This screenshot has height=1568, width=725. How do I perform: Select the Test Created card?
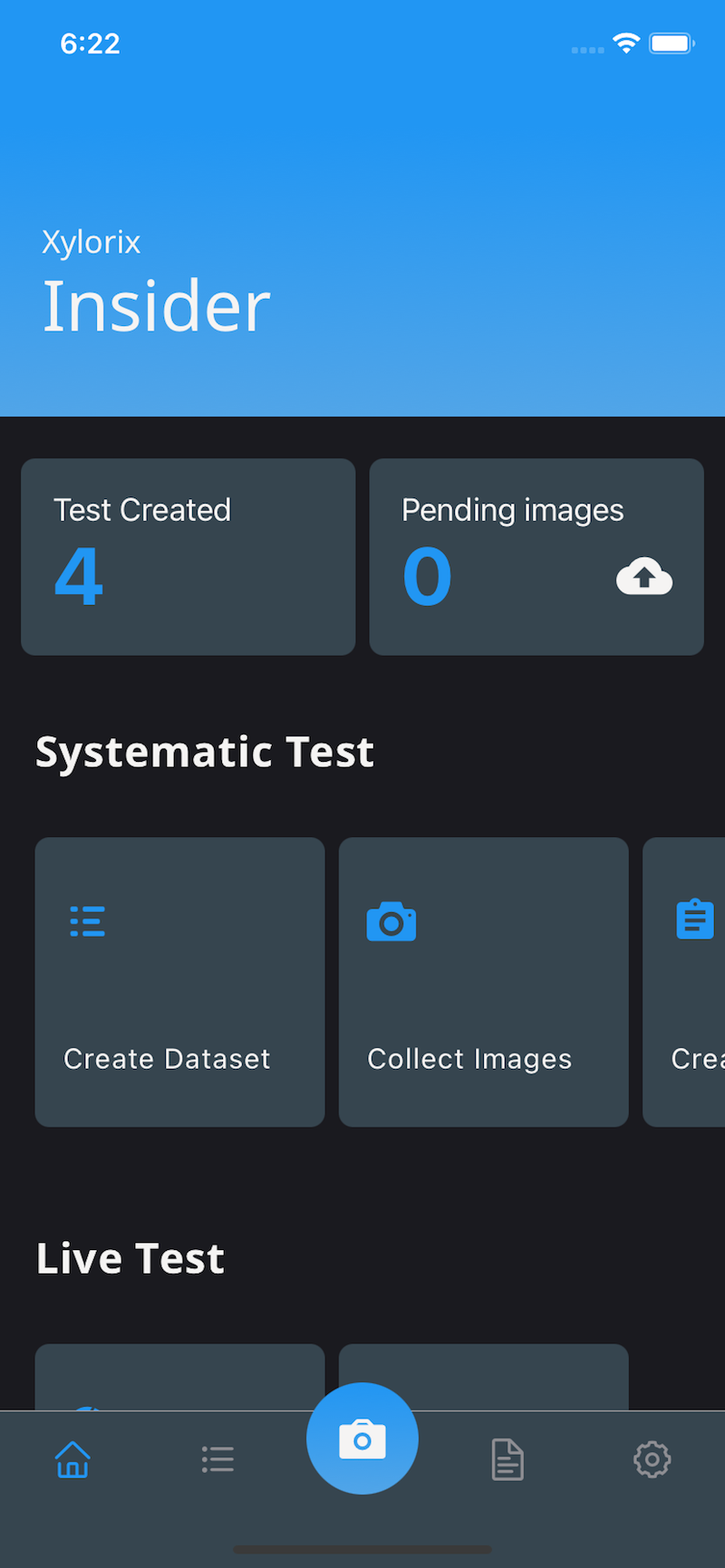pyautogui.click(x=188, y=557)
